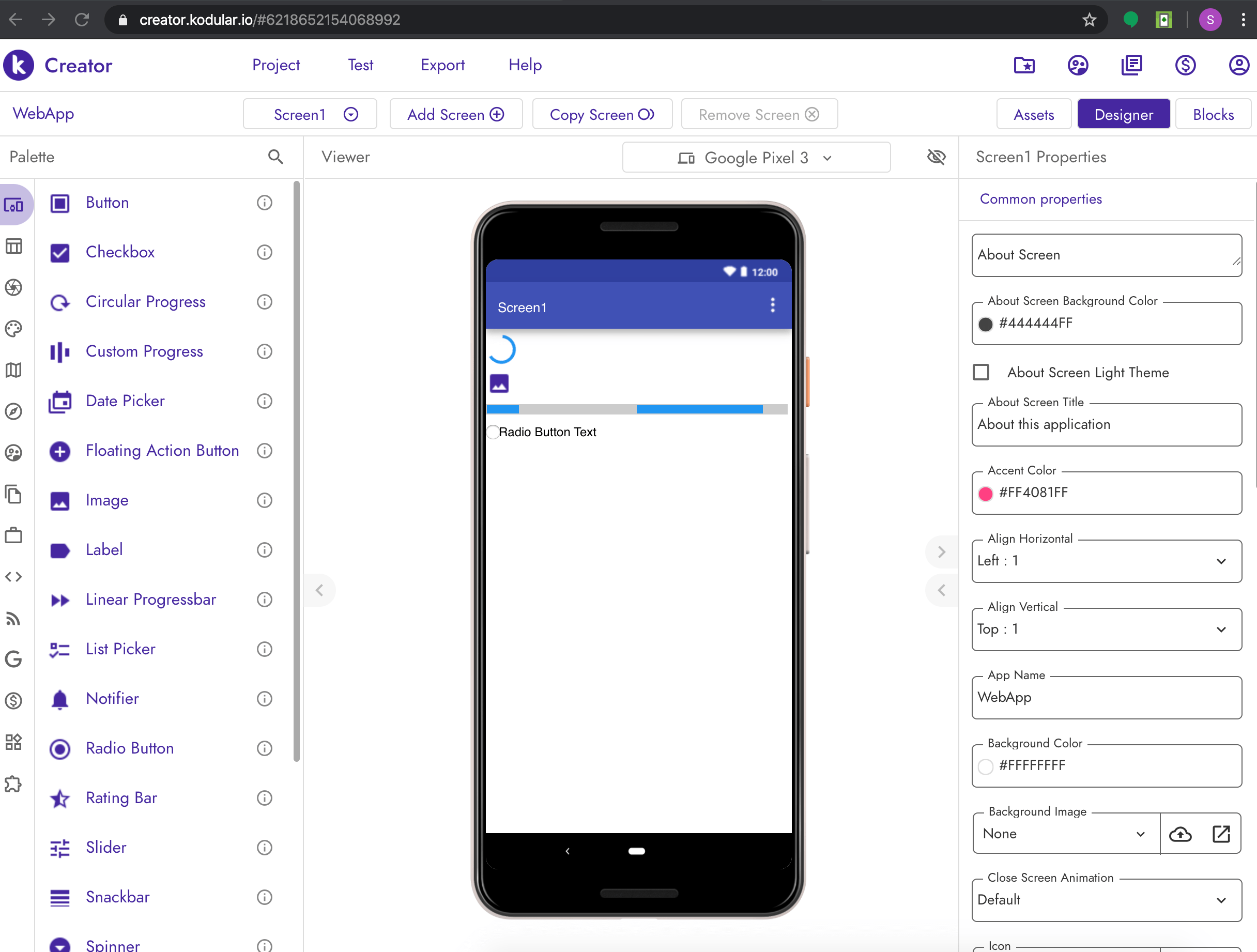The image size is (1257, 952).
Task: Switch to the Blocks tab
Action: click(1213, 114)
